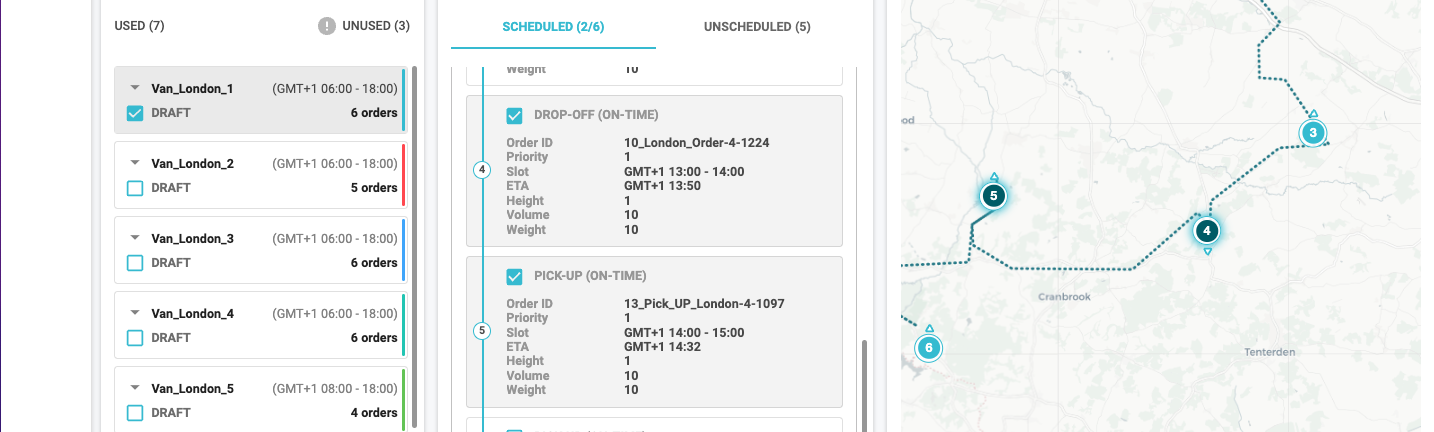Click map marker number 6

pyautogui.click(x=928, y=348)
